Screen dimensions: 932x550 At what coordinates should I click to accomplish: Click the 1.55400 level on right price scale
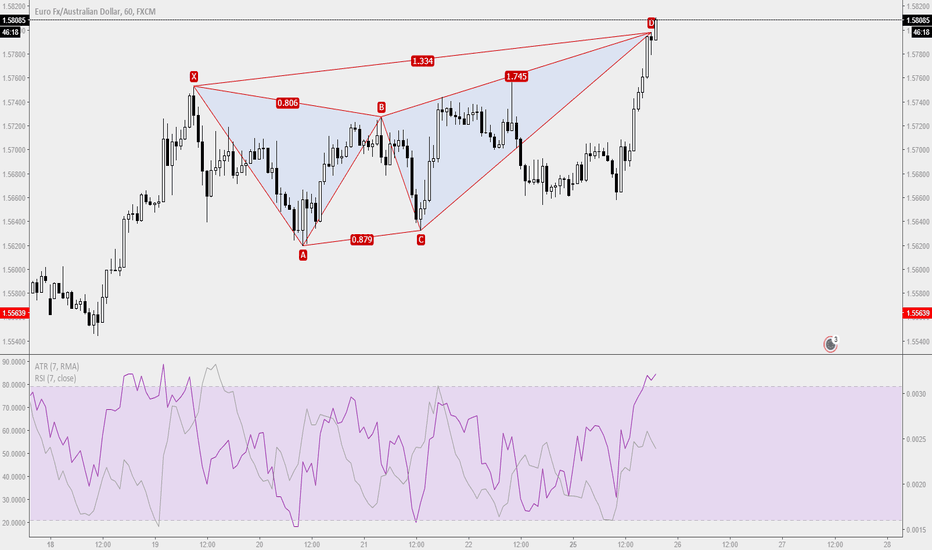[x=917, y=341]
